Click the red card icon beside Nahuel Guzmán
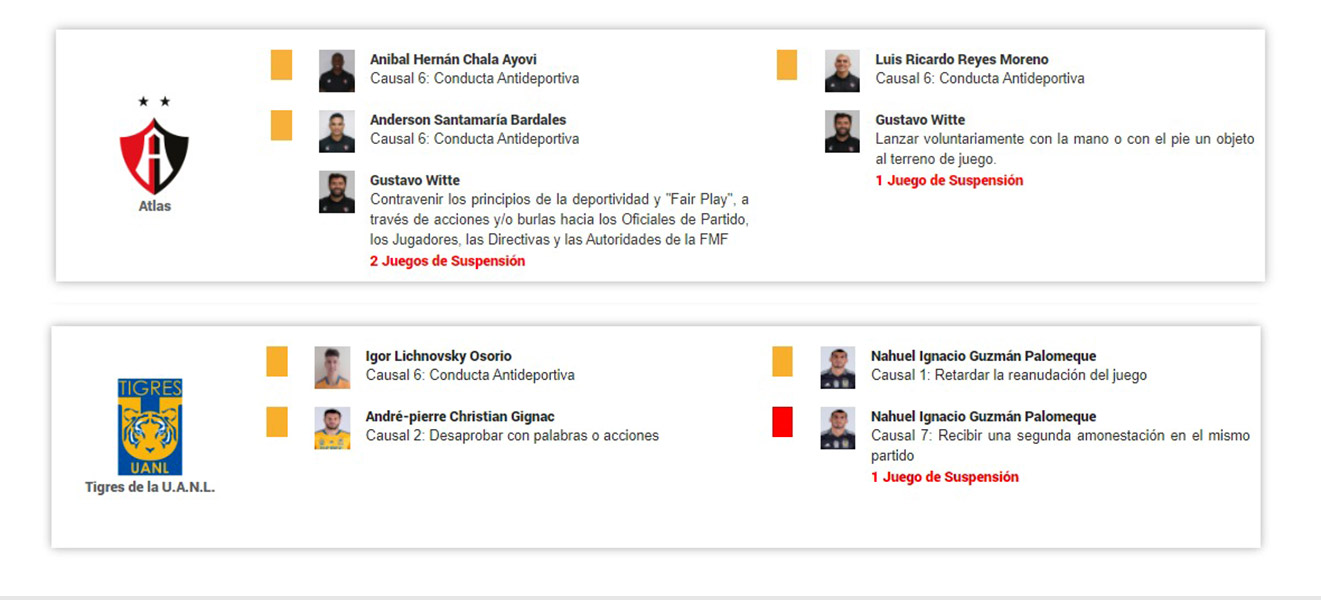The image size is (1321, 600). 783,422
